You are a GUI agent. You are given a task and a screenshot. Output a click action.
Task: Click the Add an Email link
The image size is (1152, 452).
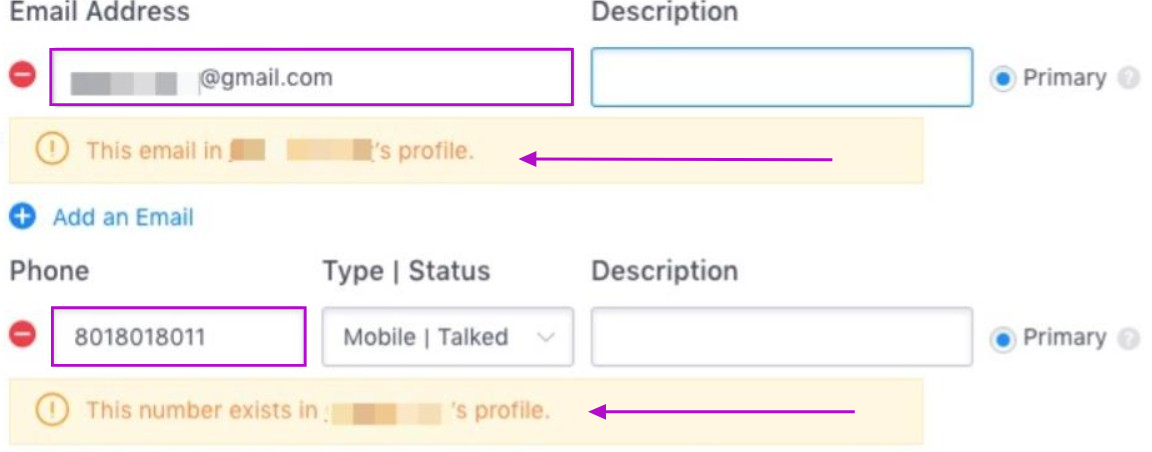coord(123,217)
